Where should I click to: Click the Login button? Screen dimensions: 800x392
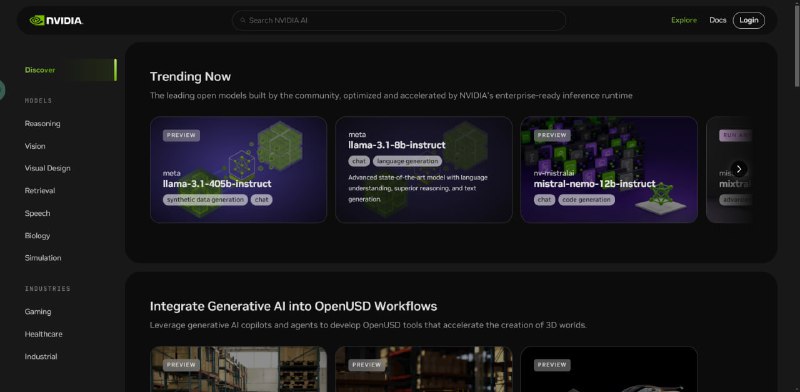(x=748, y=20)
